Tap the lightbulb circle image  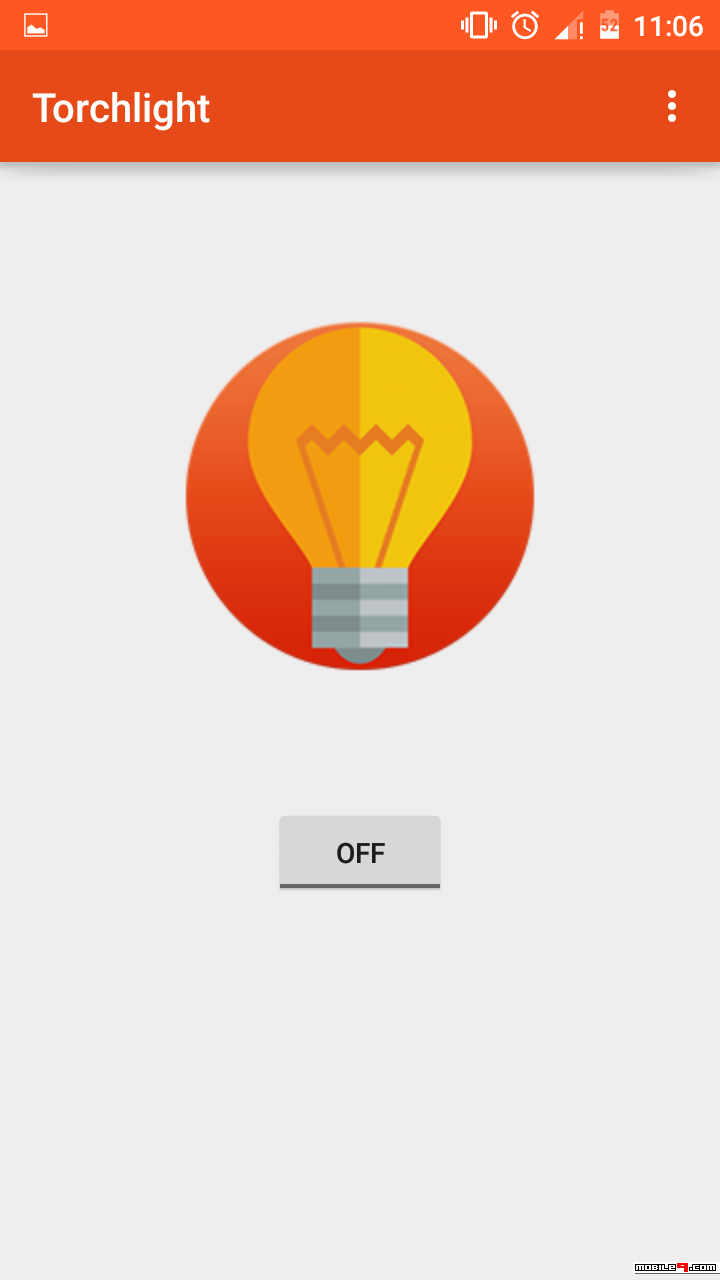pyautogui.click(x=360, y=496)
